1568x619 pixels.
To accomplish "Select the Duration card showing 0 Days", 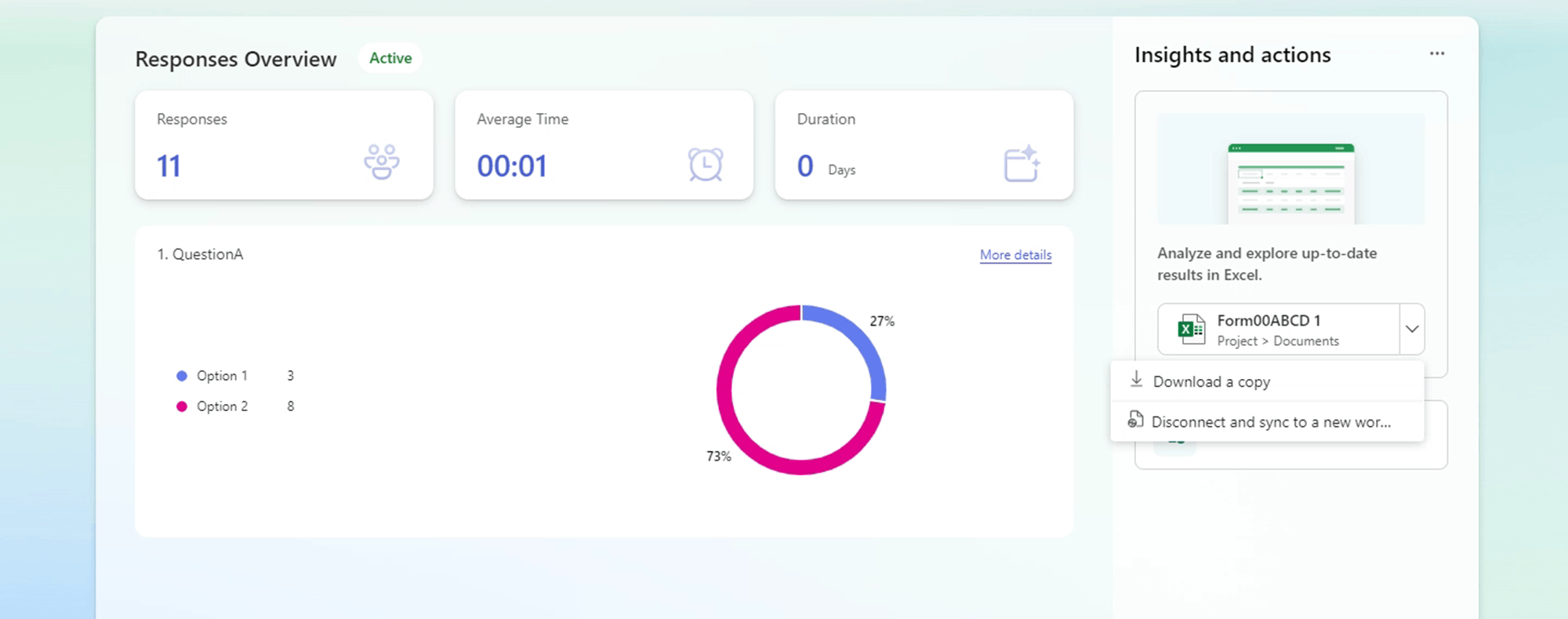I will pyautogui.click(x=924, y=145).
